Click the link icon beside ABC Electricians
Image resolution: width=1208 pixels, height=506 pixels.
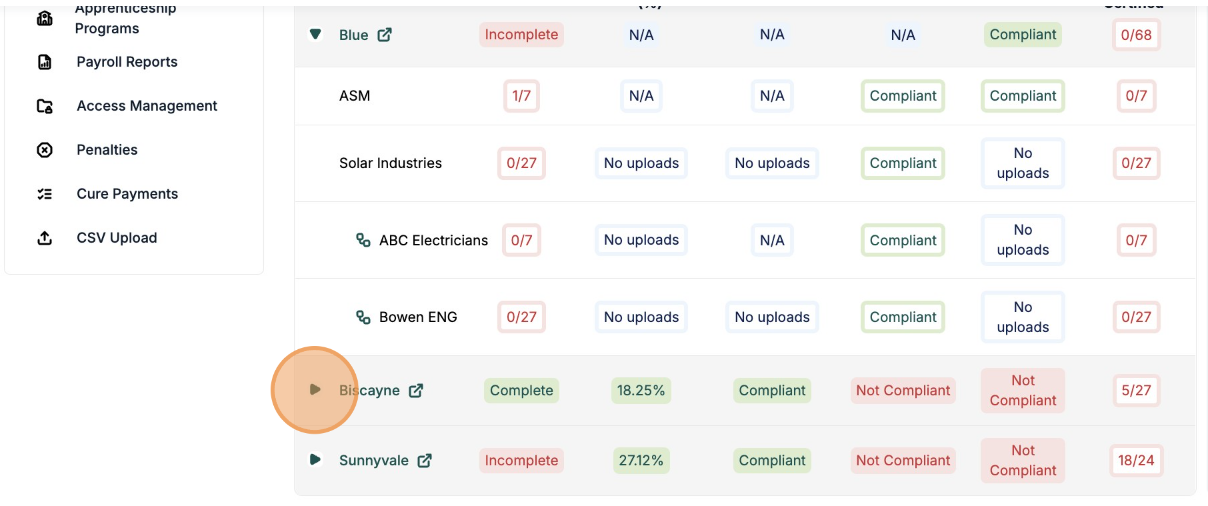364,240
